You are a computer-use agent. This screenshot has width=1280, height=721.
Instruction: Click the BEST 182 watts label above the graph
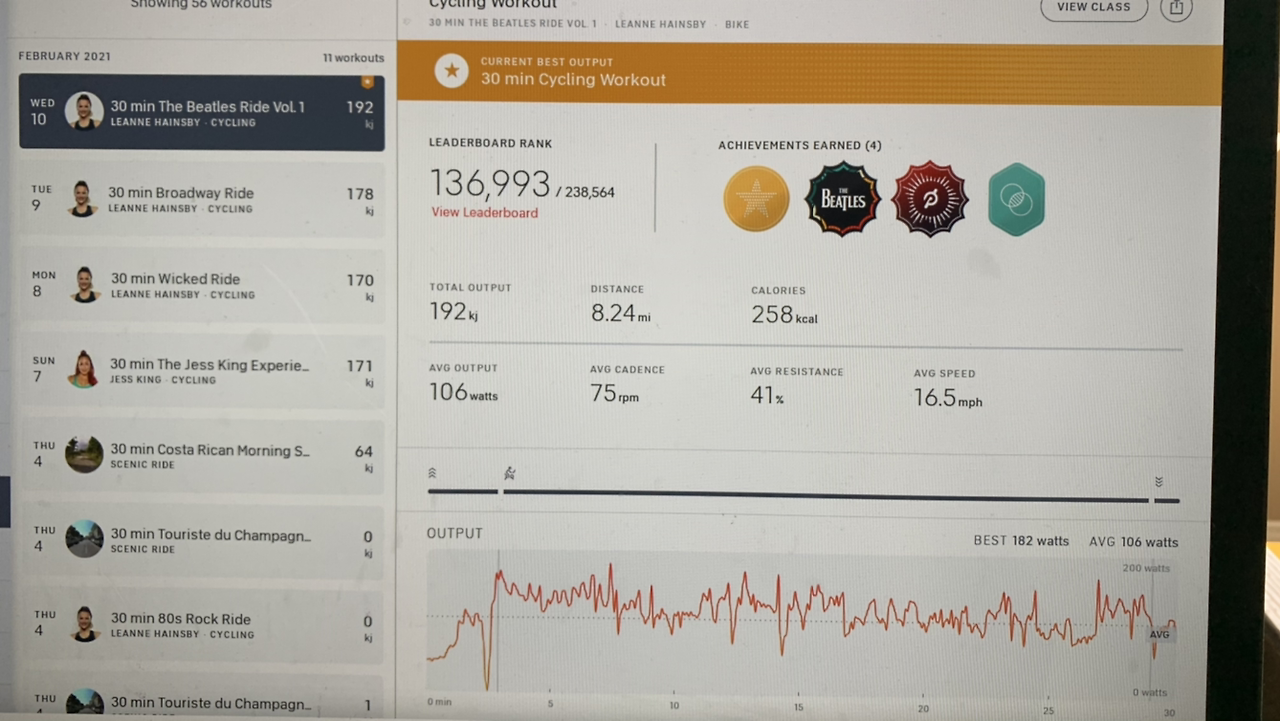[x=1021, y=541]
